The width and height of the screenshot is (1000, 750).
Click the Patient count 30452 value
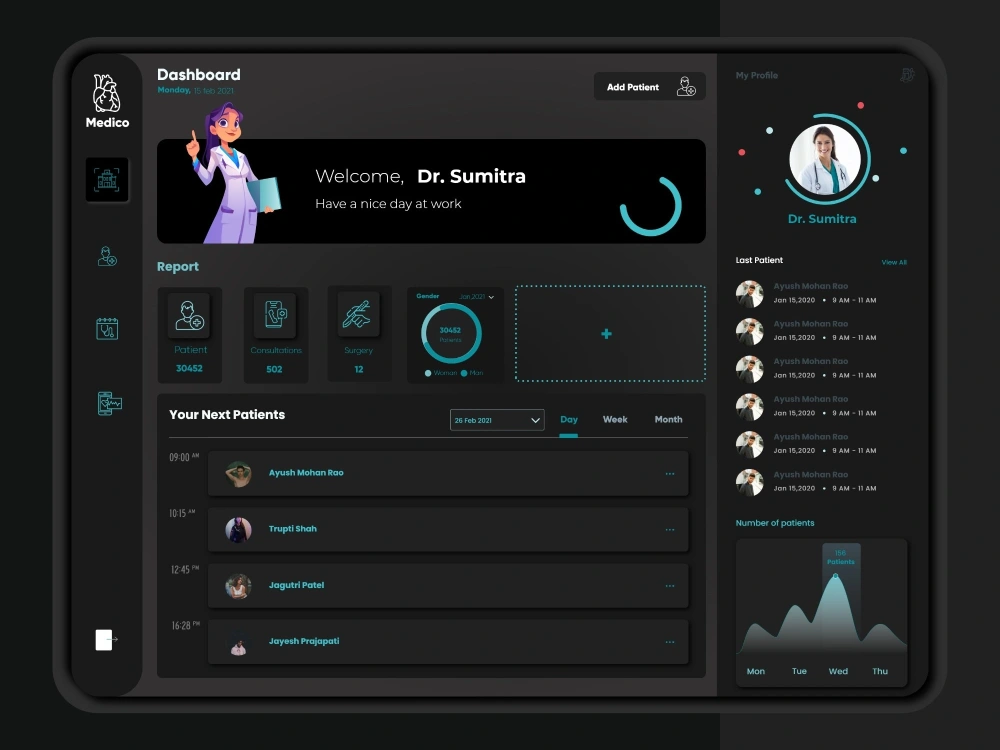(x=189, y=368)
